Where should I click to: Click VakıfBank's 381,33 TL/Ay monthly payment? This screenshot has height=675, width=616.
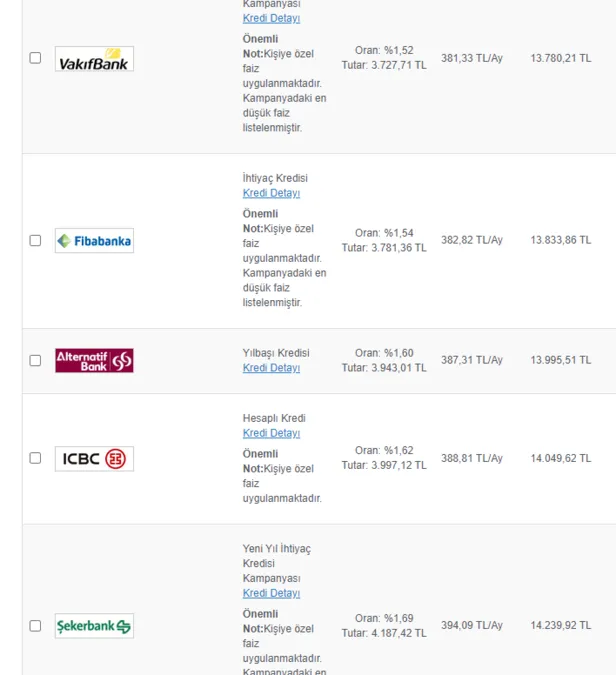(472, 58)
